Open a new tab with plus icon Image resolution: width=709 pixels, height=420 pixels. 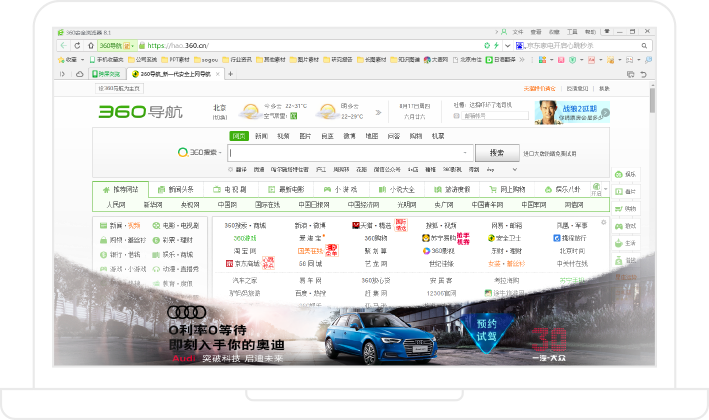click(x=231, y=74)
